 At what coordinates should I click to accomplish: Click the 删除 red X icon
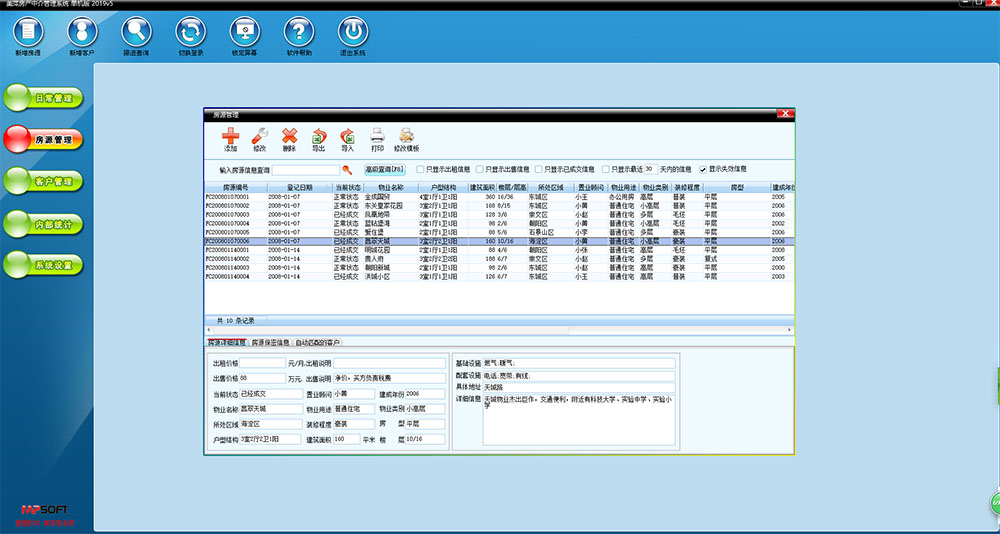pyautogui.click(x=289, y=137)
